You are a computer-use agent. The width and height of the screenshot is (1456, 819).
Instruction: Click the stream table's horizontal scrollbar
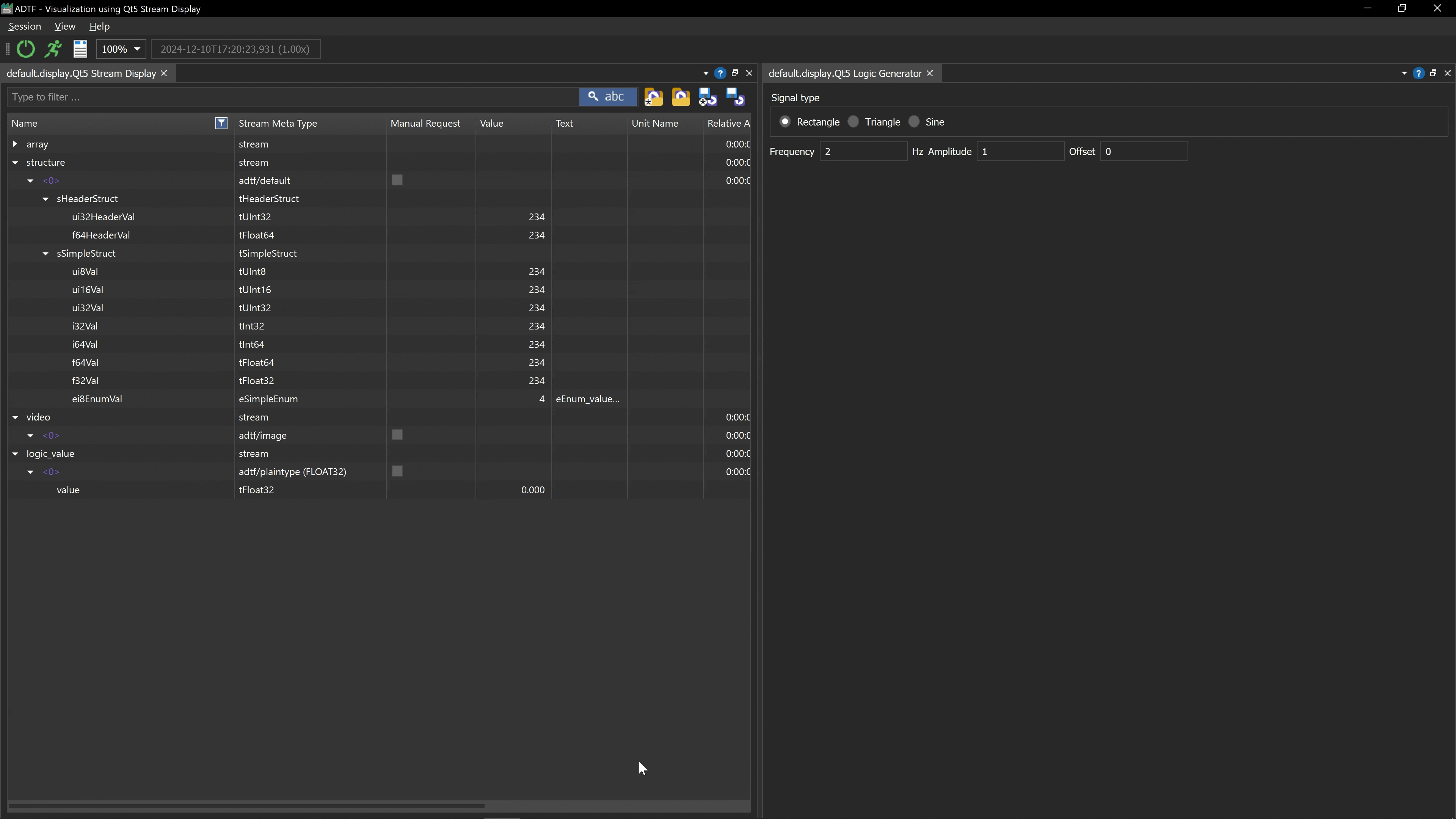click(246, 806)
